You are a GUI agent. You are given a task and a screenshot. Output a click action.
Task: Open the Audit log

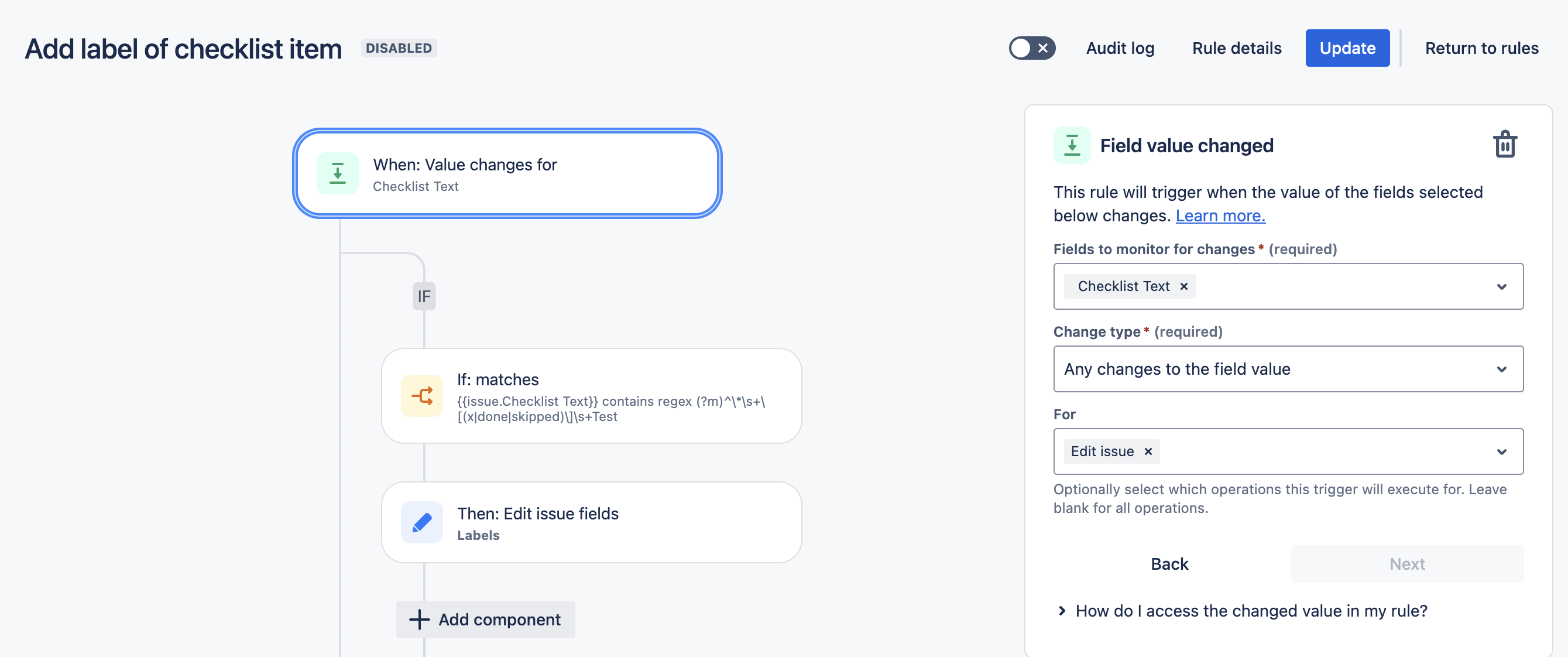click(x=1120, y=48)
